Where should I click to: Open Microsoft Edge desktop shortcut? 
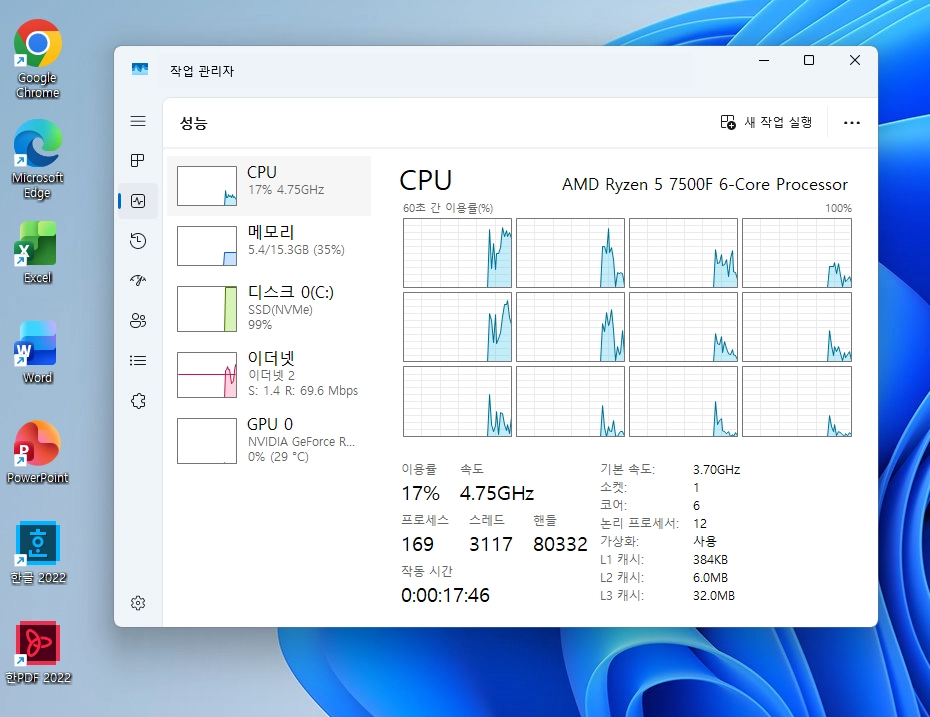(x=37, y=160)
